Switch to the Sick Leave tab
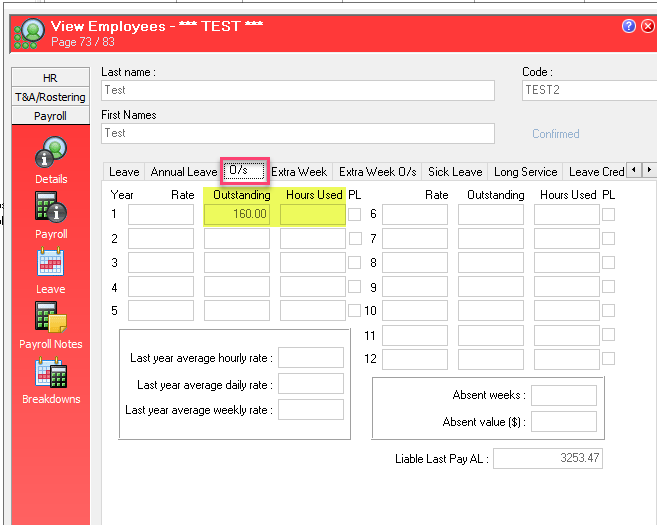The width and height of the screenshot is (657, 525). (x=455, y=172)
